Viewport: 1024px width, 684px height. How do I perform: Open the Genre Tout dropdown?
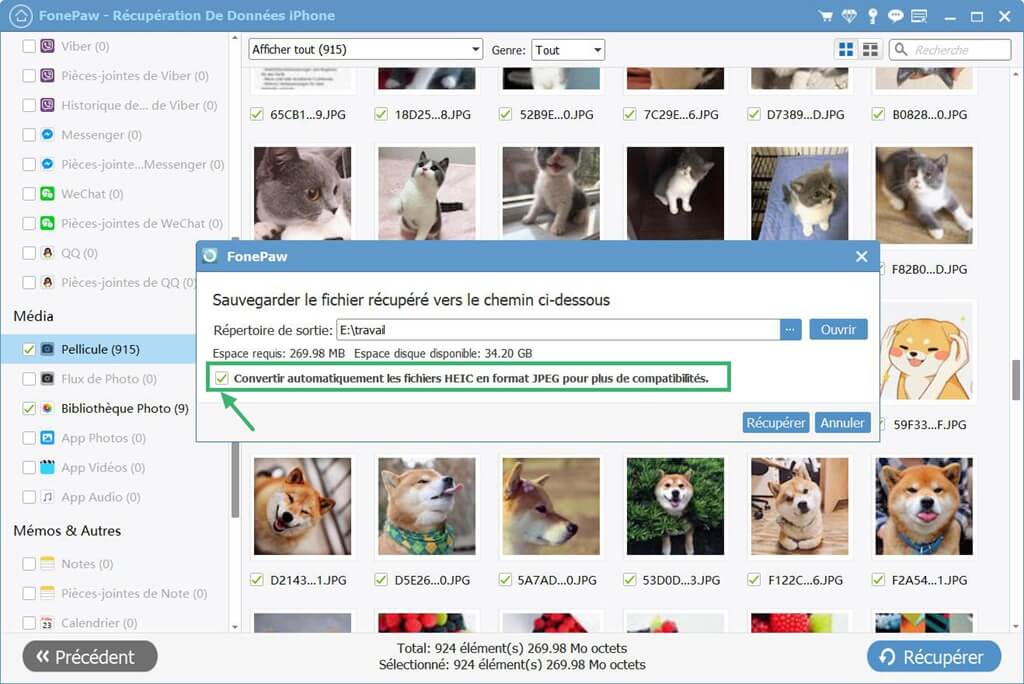point(568,50)
